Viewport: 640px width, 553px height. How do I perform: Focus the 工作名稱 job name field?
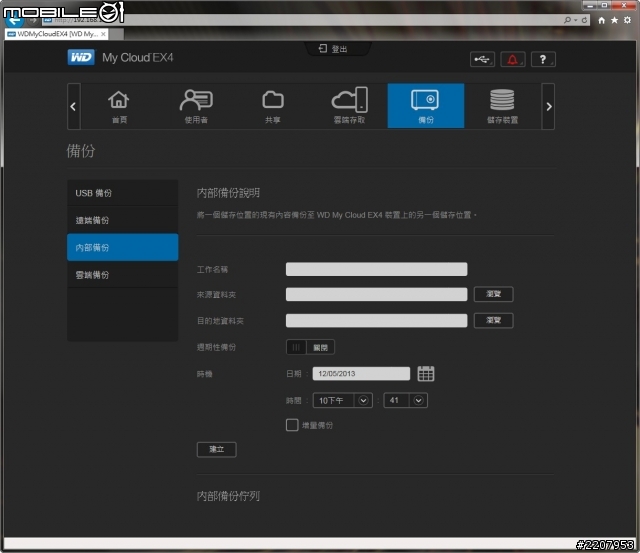tap(376, 269)
